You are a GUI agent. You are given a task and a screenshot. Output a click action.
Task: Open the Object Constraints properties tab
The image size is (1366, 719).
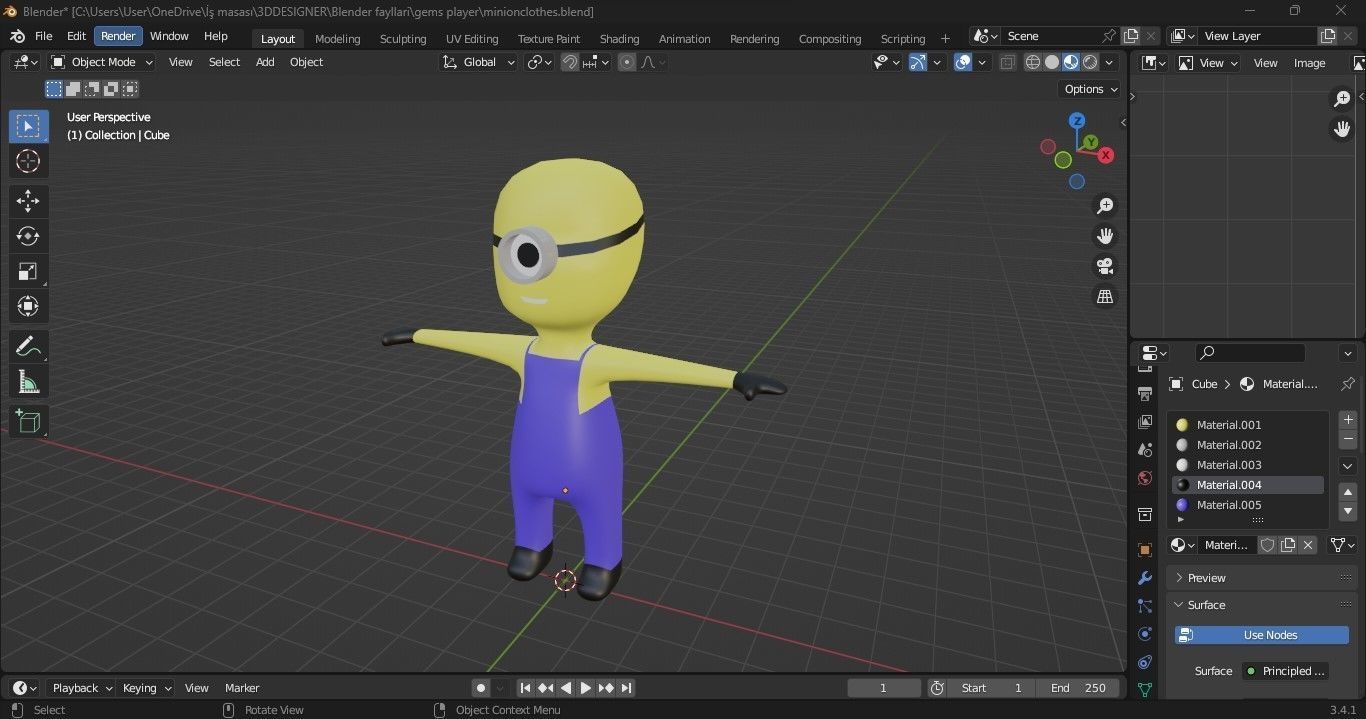1145,662
